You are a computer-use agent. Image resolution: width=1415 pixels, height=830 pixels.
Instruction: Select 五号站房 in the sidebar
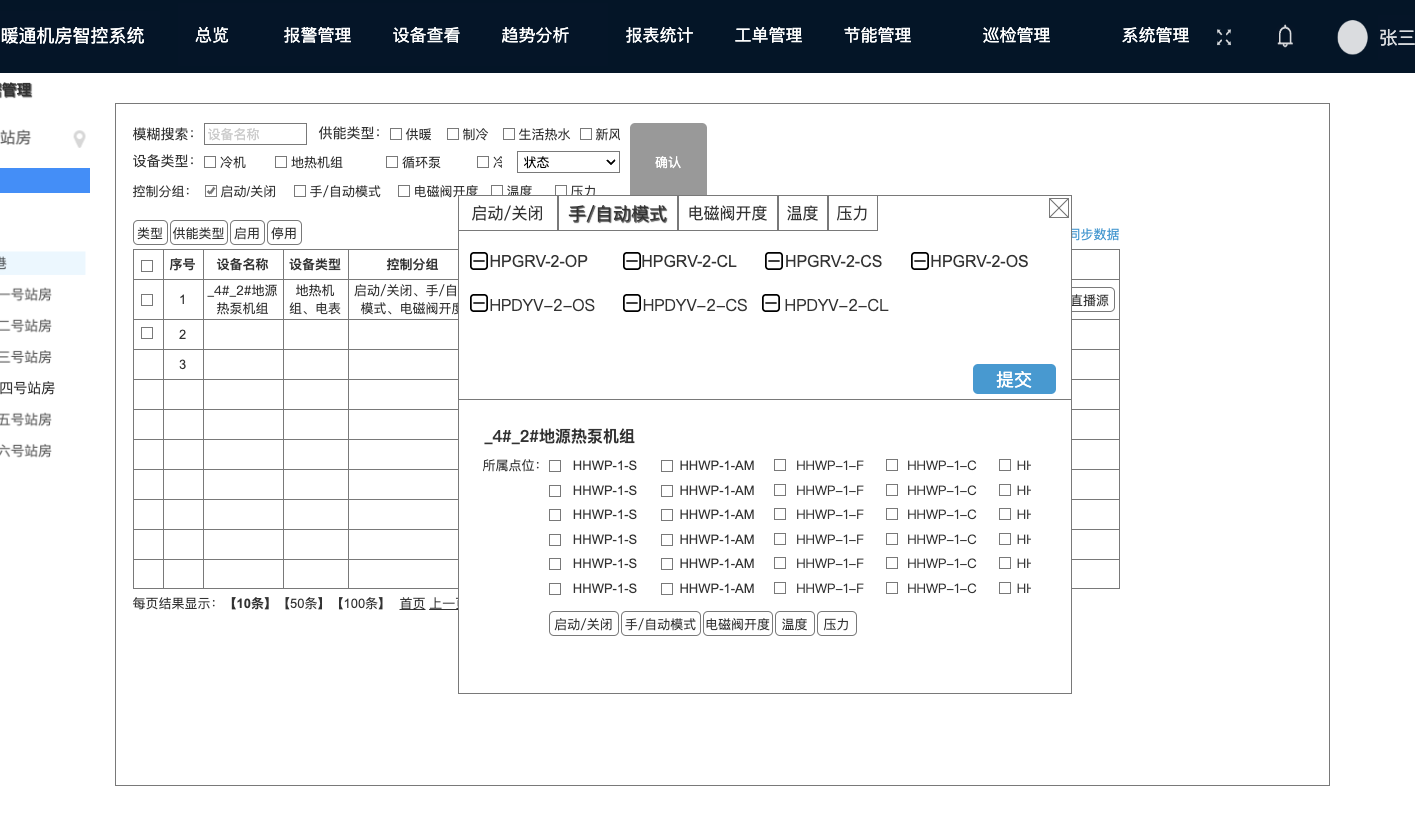click(x=26, y=419)
